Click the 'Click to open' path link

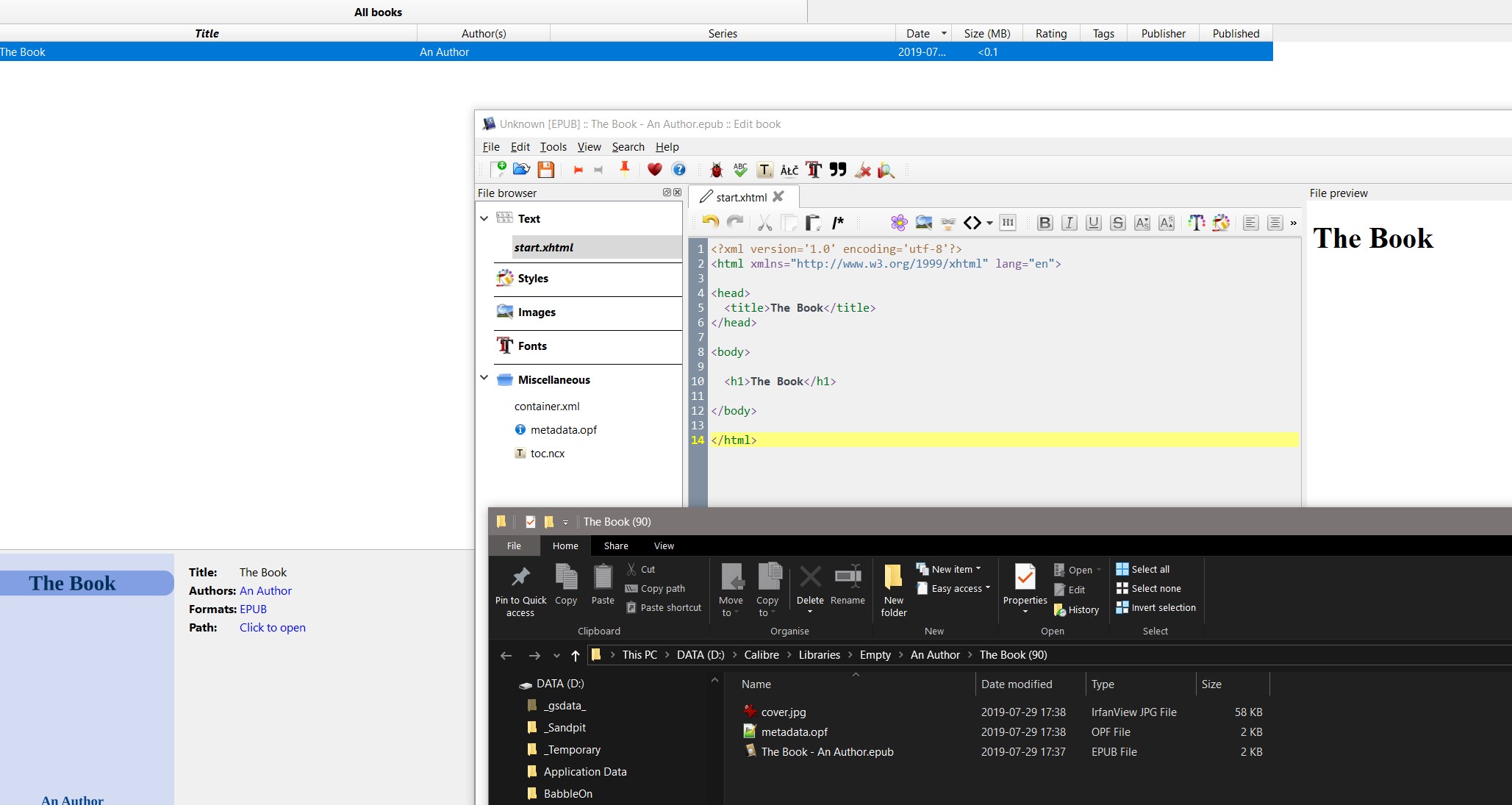click(272, 627)
